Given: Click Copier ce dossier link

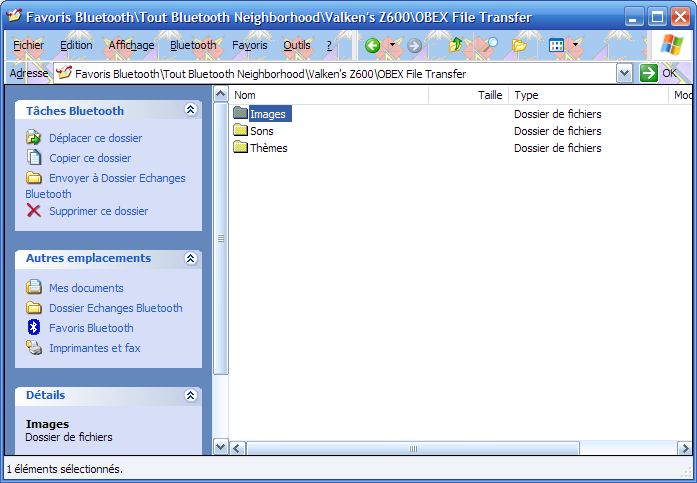Looking at the screenshot, I should (x=90, y=158).
